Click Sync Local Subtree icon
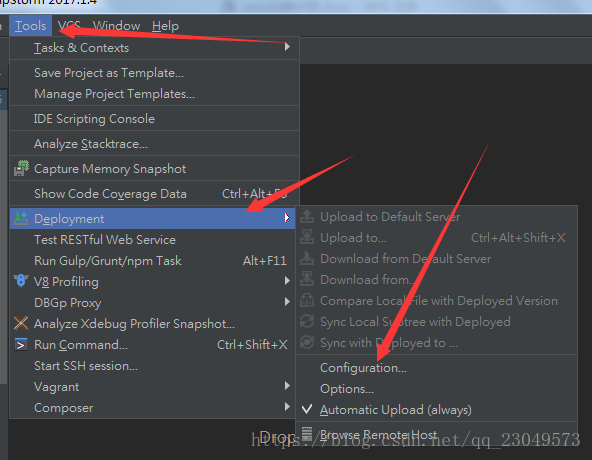 pyautogui.click(x=307, y=321)
